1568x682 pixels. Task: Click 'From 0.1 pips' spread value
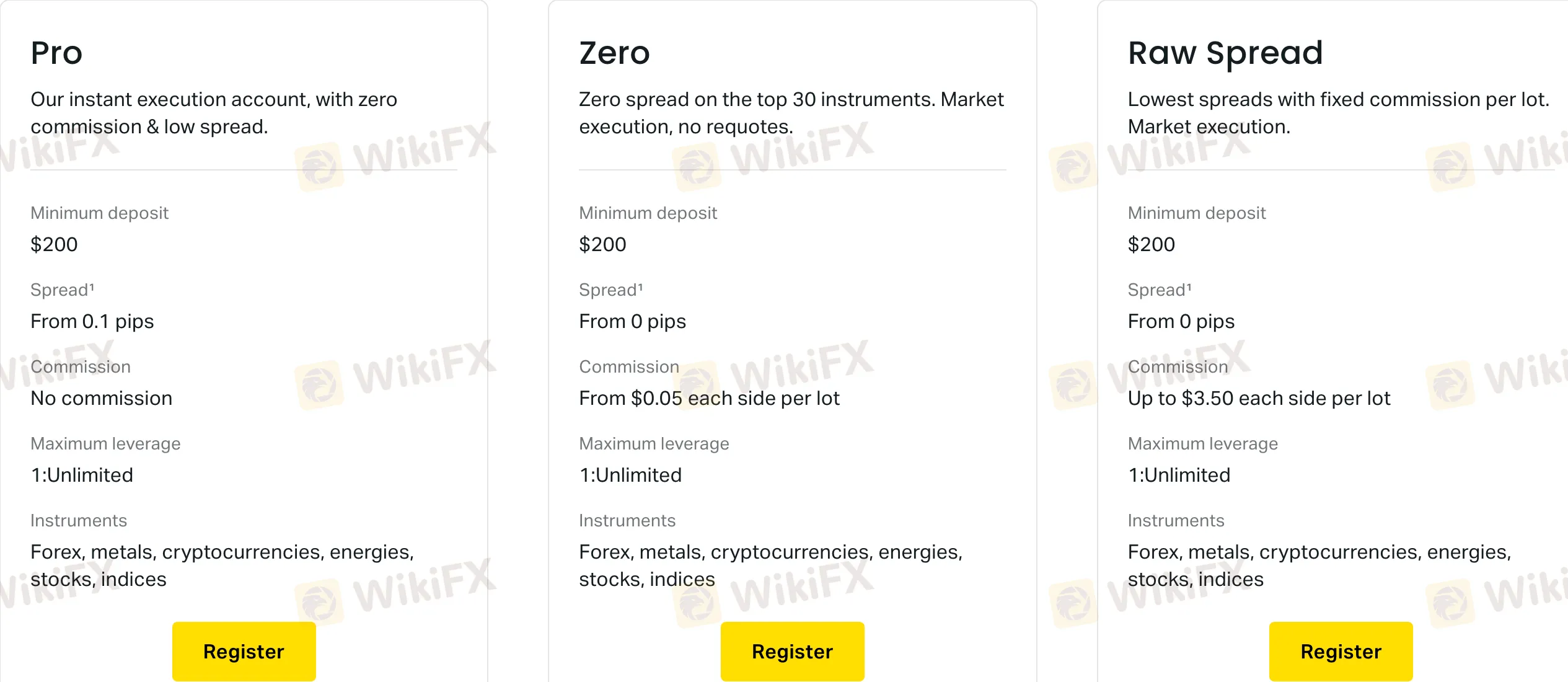pos(92,321)
